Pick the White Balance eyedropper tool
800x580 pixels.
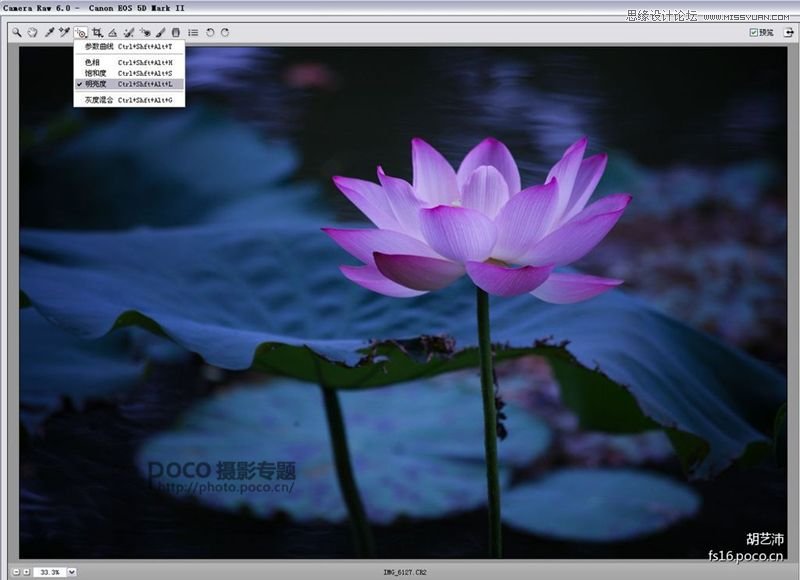pyautogui.click(x=48, y=32)
